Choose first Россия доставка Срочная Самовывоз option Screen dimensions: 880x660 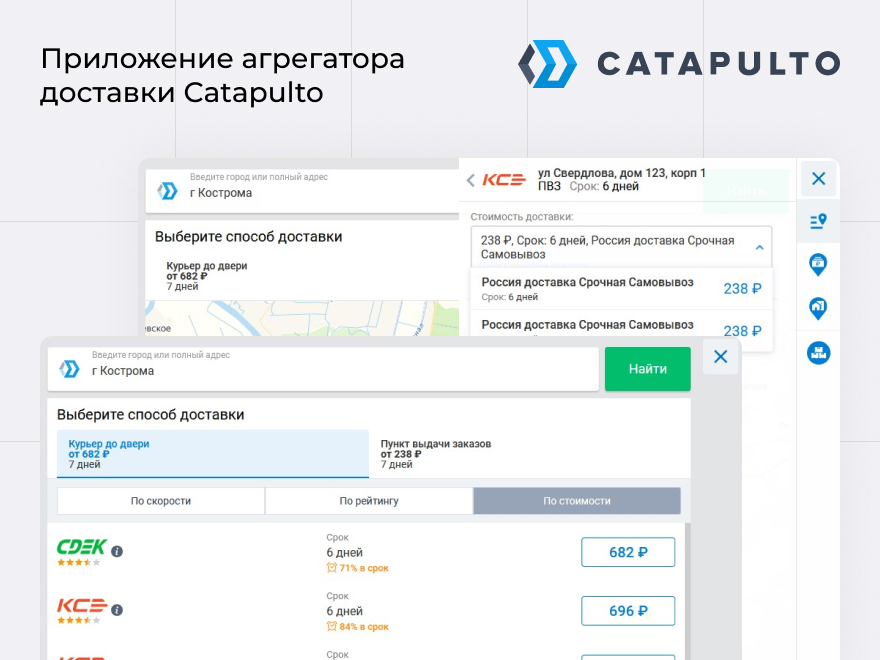(621, 288)
